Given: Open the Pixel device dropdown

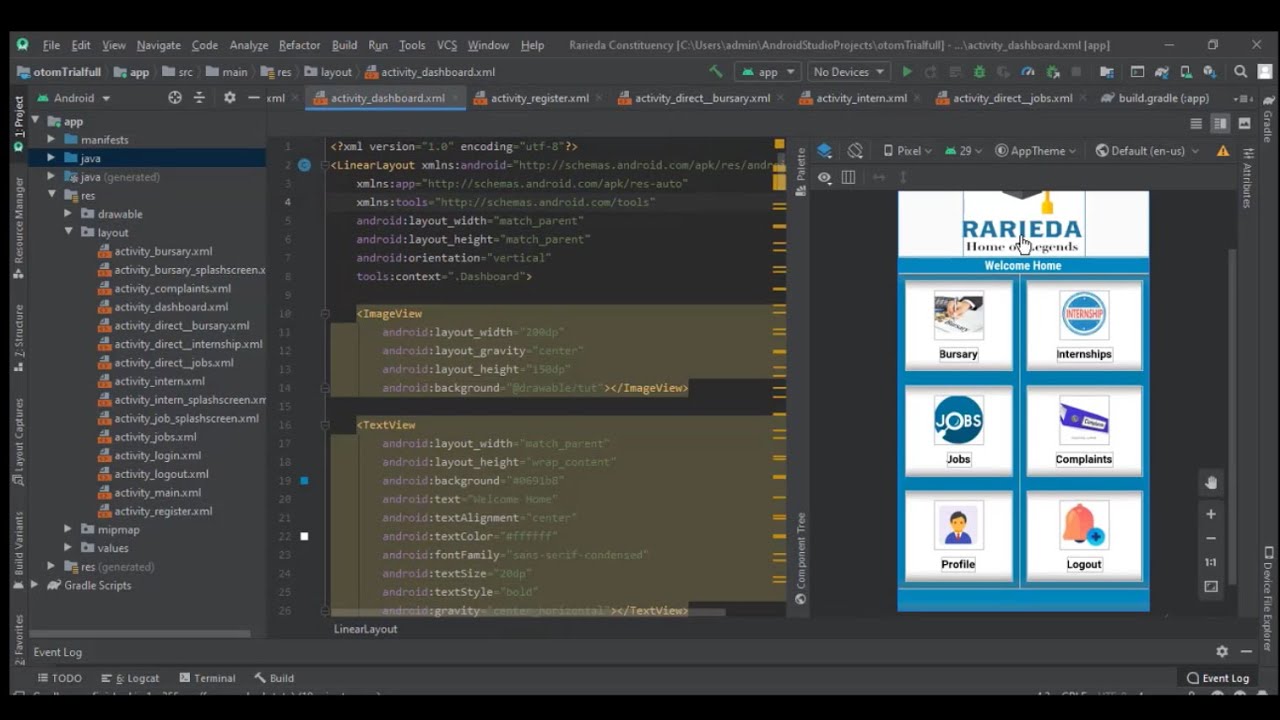Looking at the screenshot, I should (907, 151).
